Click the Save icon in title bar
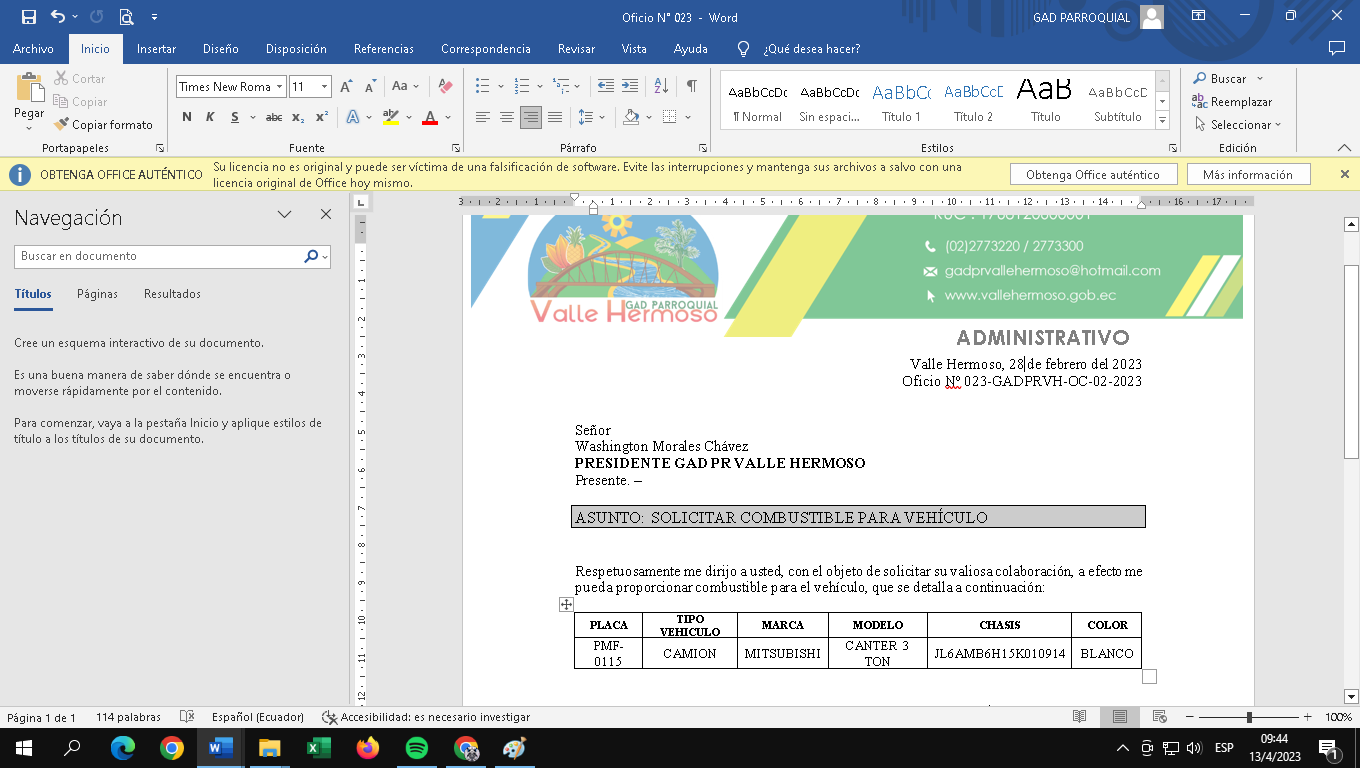 (x=28, y=17)
